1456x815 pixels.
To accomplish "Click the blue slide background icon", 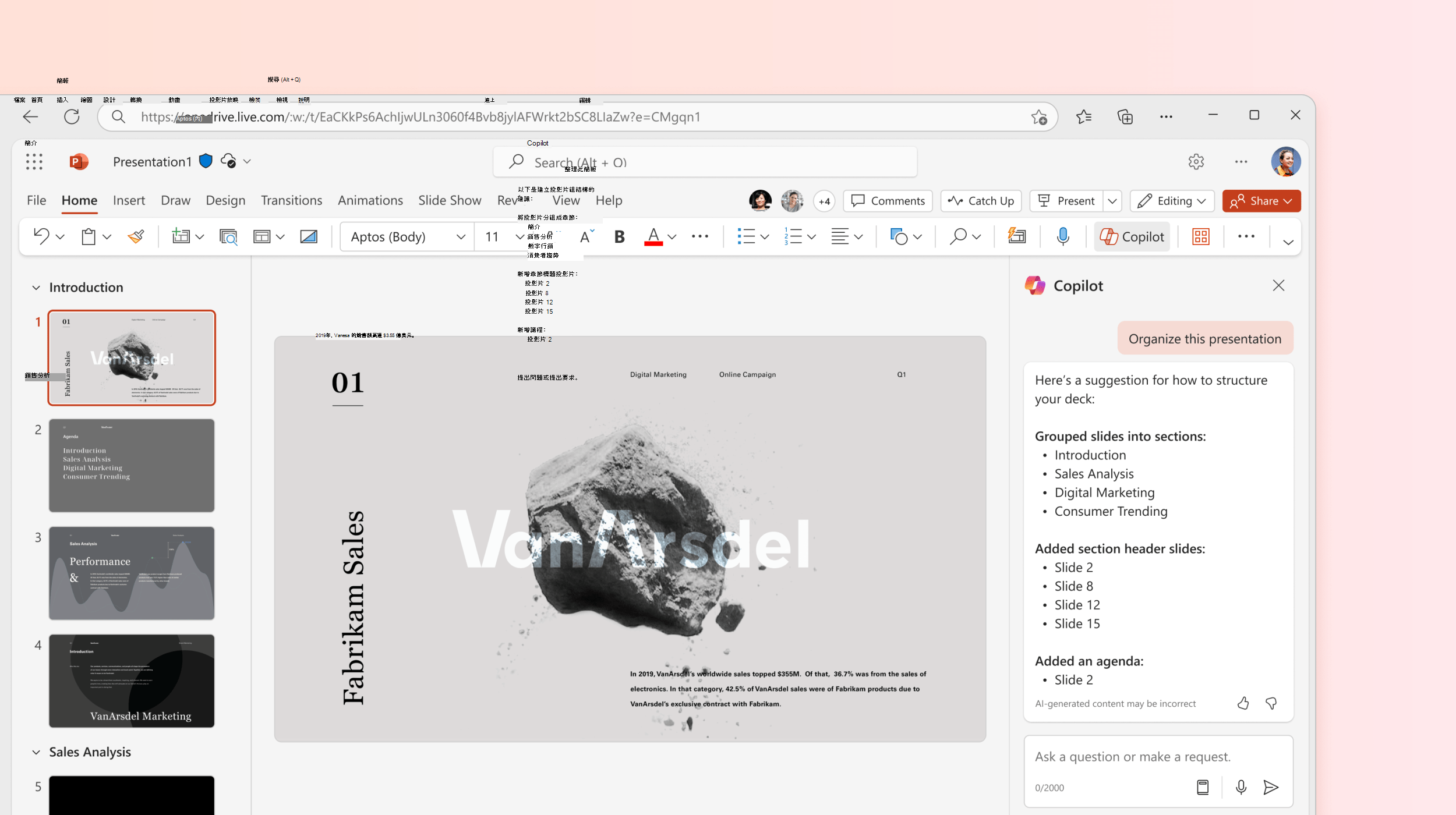I will coord(309,236).
